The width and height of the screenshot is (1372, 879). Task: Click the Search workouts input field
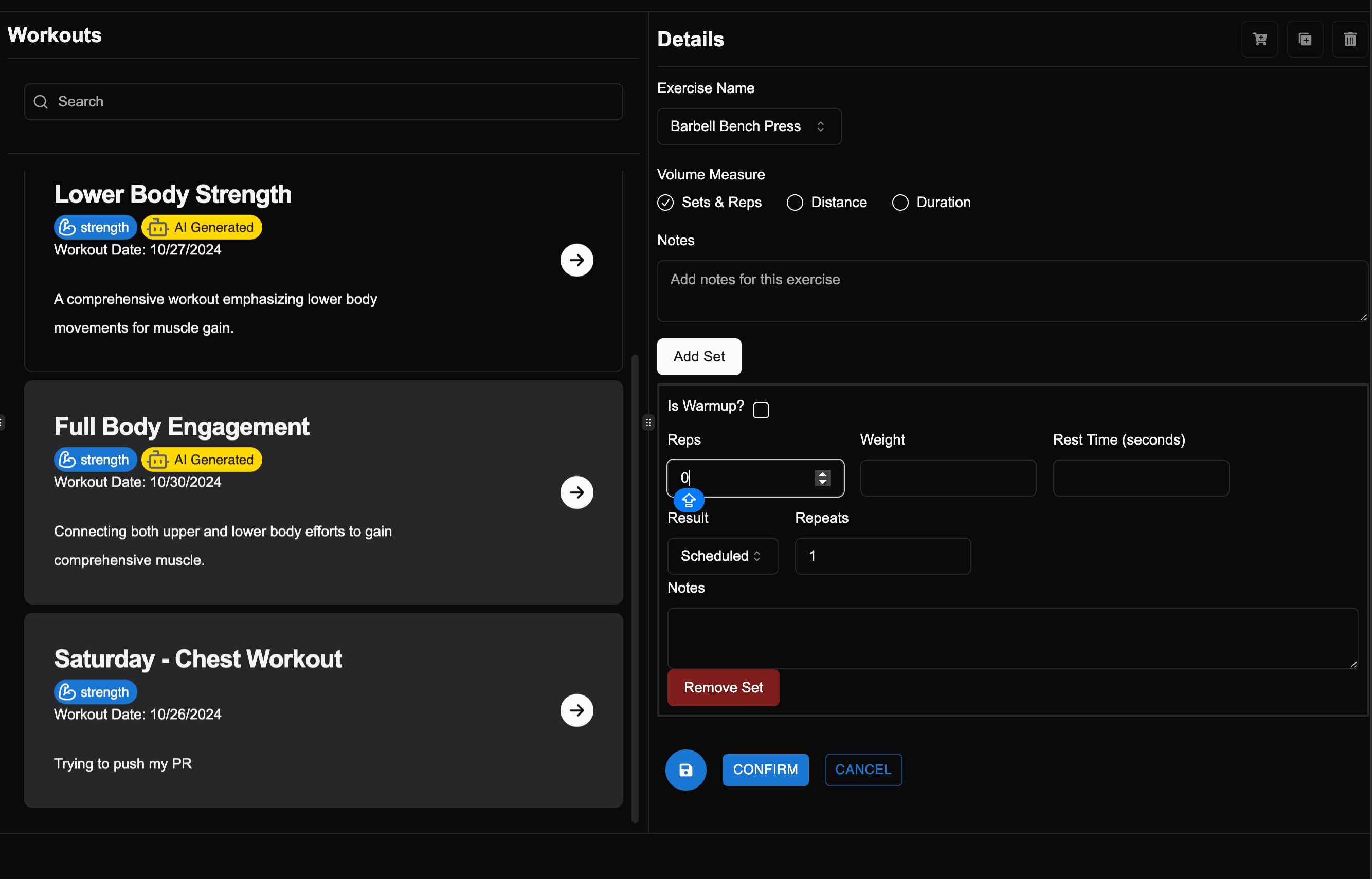[323, 102]
